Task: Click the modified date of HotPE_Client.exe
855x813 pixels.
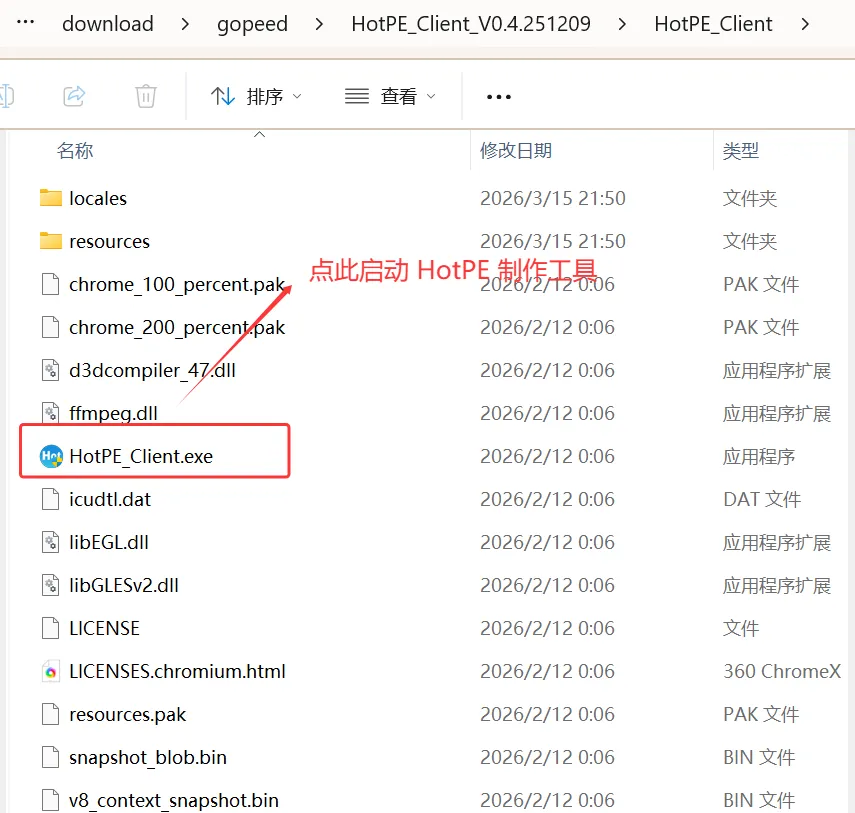Action: (x=547, y=456)
